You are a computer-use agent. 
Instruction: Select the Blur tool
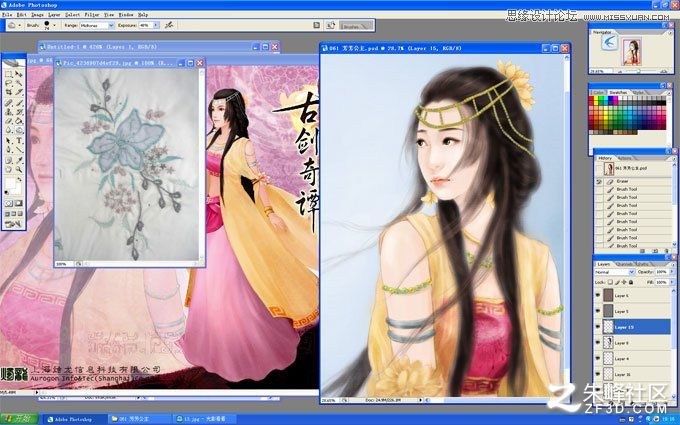click(x=8, y=129)
